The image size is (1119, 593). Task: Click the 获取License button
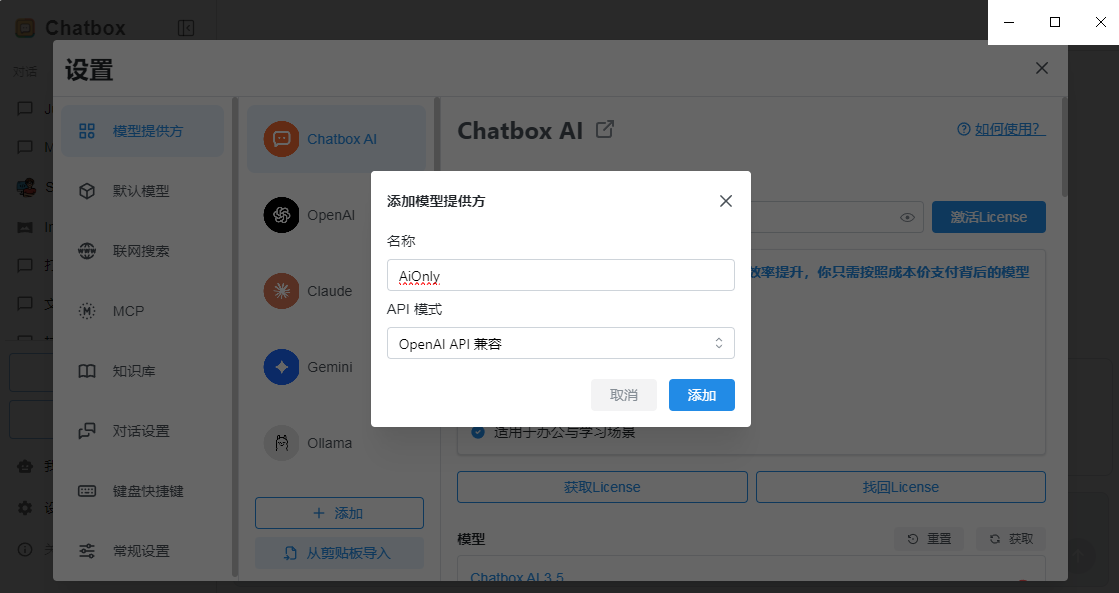coord(602,487)
